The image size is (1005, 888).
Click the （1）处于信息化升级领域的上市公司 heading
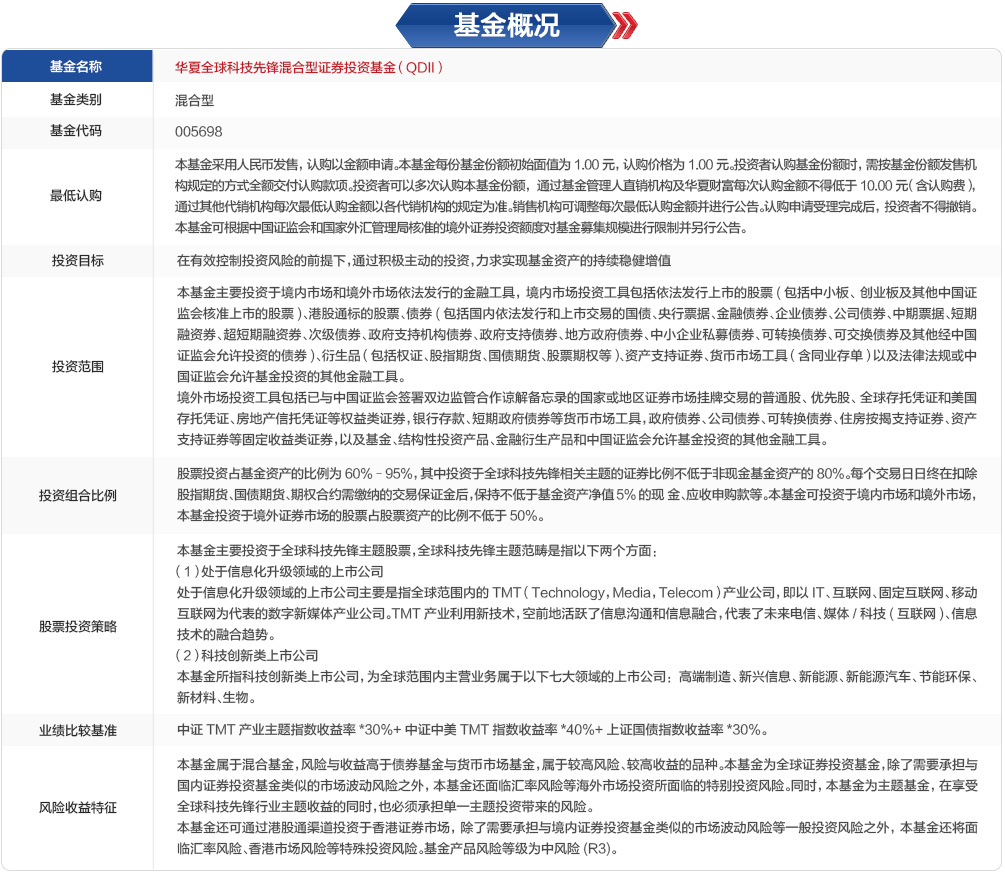(280, 571)
